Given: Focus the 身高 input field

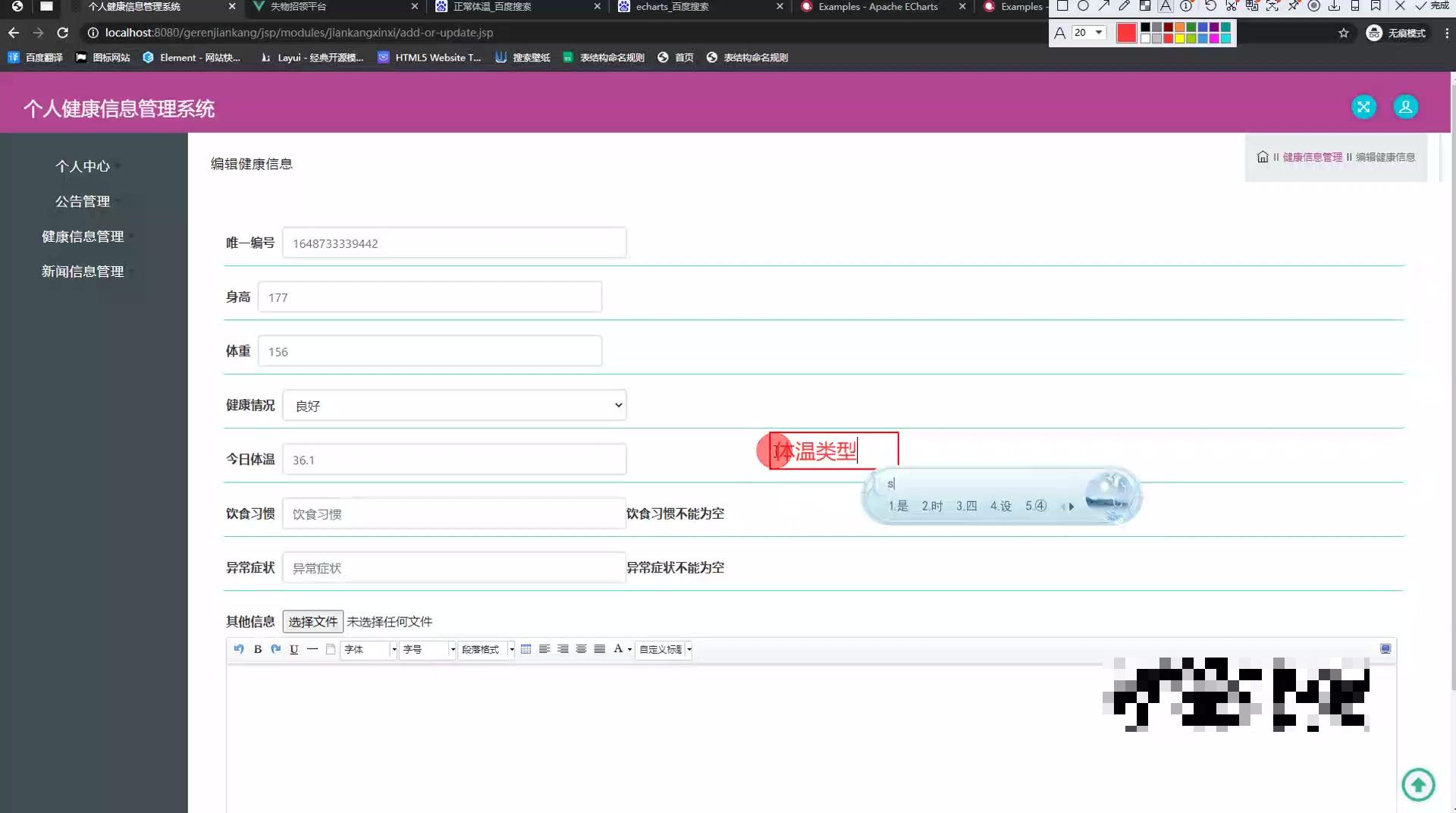Looking at the screenshot, I should pos(430,297).
